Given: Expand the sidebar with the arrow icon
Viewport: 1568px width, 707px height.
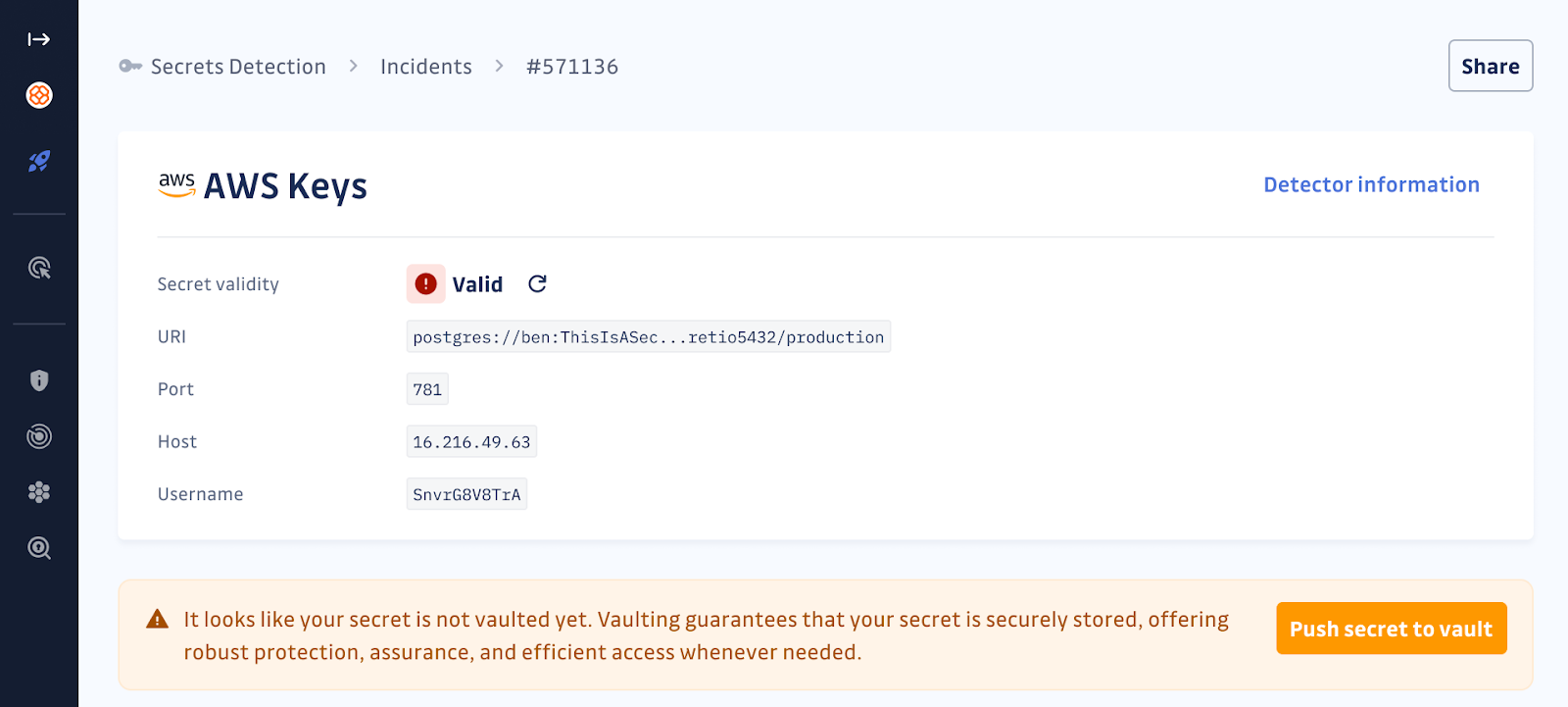Looking at the screenshot, I should (39, 39).
